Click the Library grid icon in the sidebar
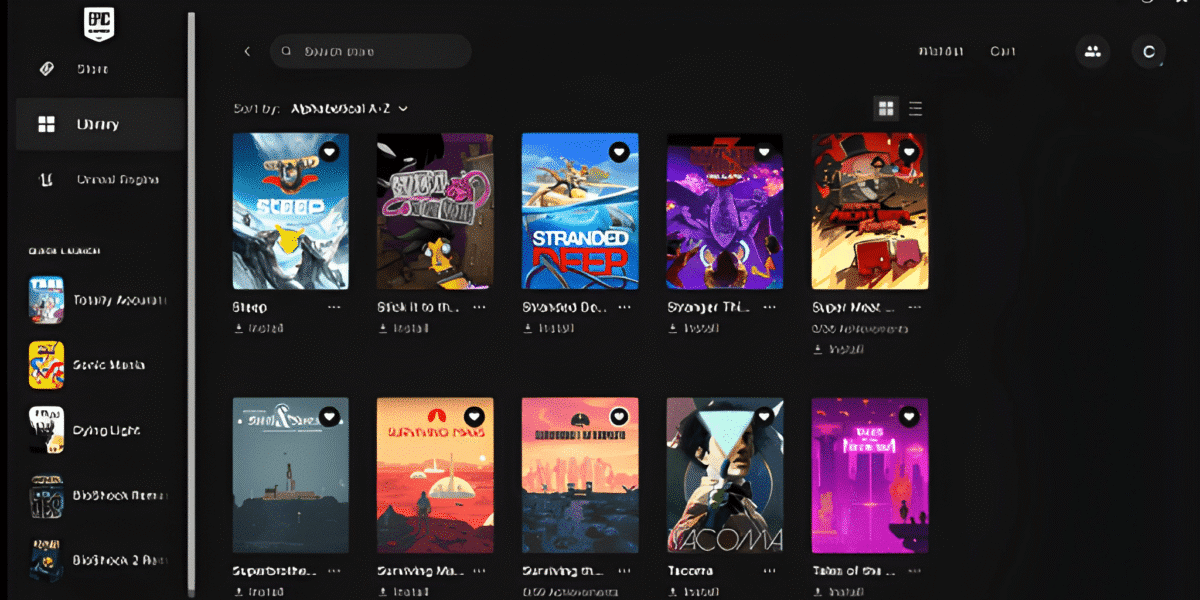The image size is (1200, 600). click(46, 124)
